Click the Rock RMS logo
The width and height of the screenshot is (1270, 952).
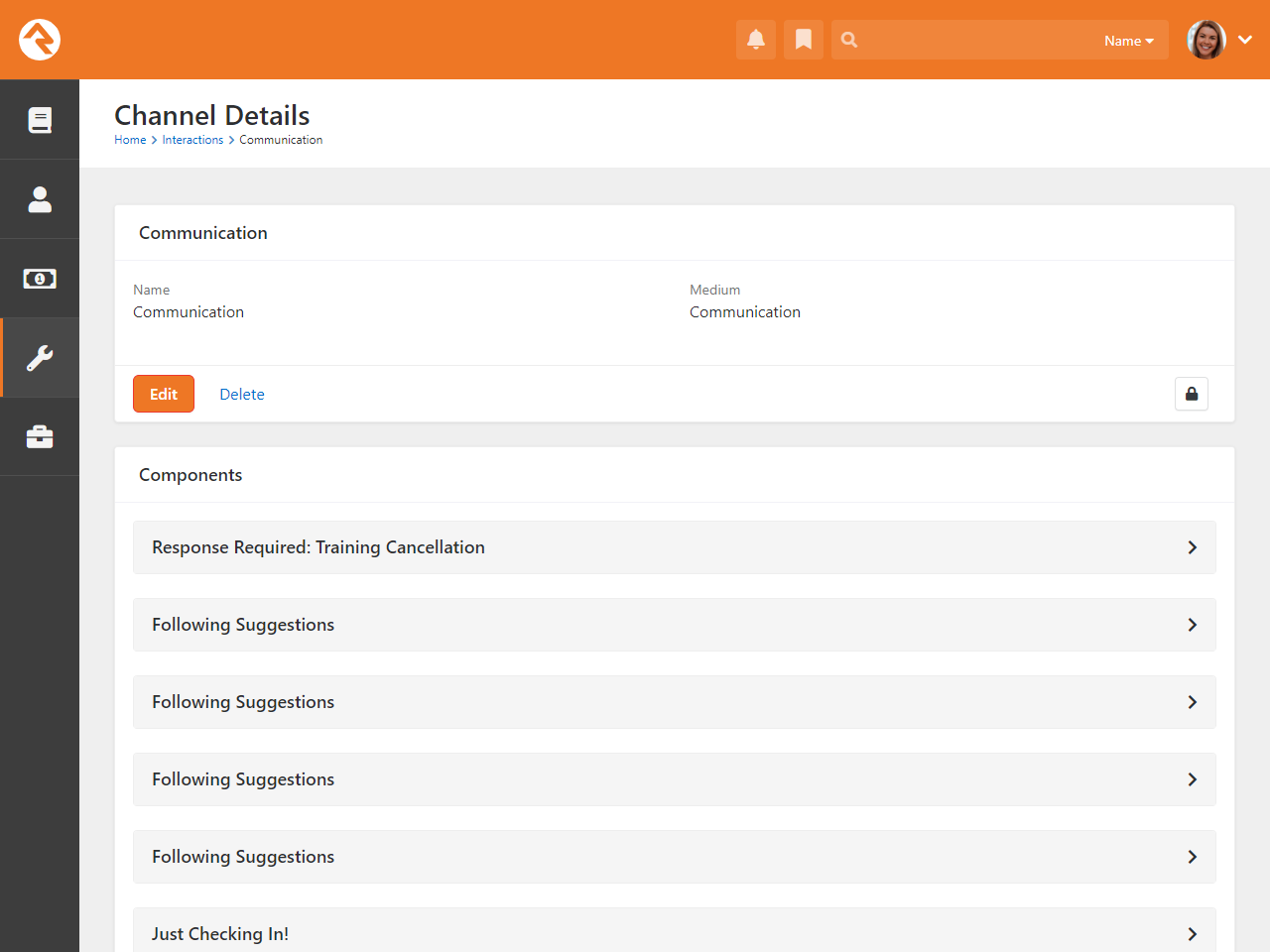pos(40,40)
